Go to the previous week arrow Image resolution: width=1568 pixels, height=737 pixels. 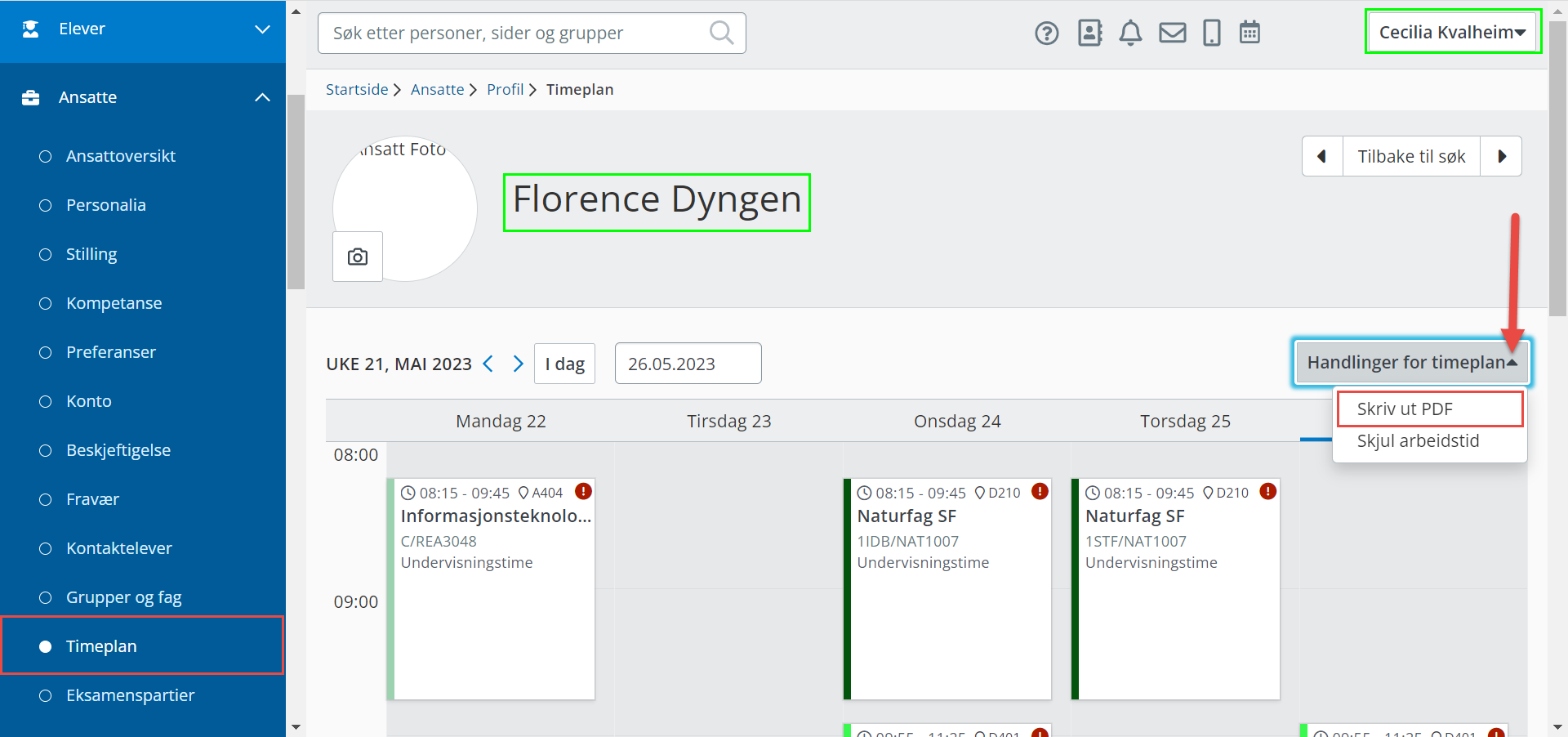click(488, 364)
